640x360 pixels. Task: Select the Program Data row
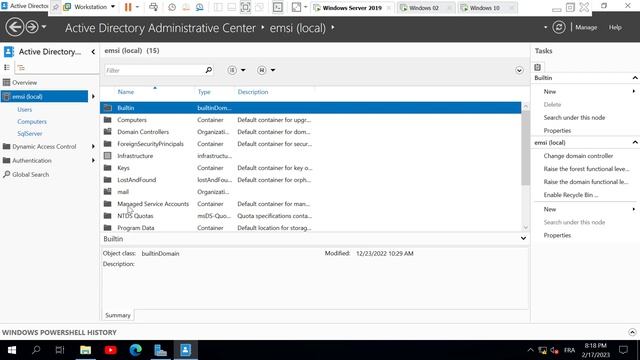point(311,228)
